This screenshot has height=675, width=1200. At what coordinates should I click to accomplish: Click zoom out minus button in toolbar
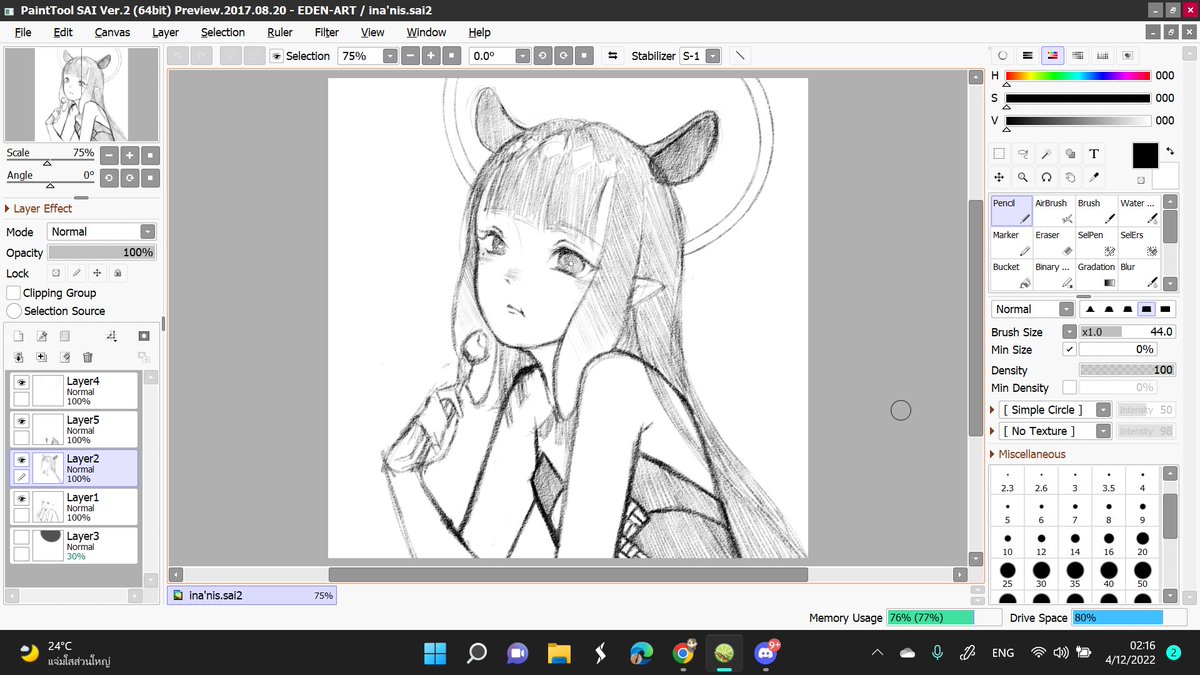(410, 56)
